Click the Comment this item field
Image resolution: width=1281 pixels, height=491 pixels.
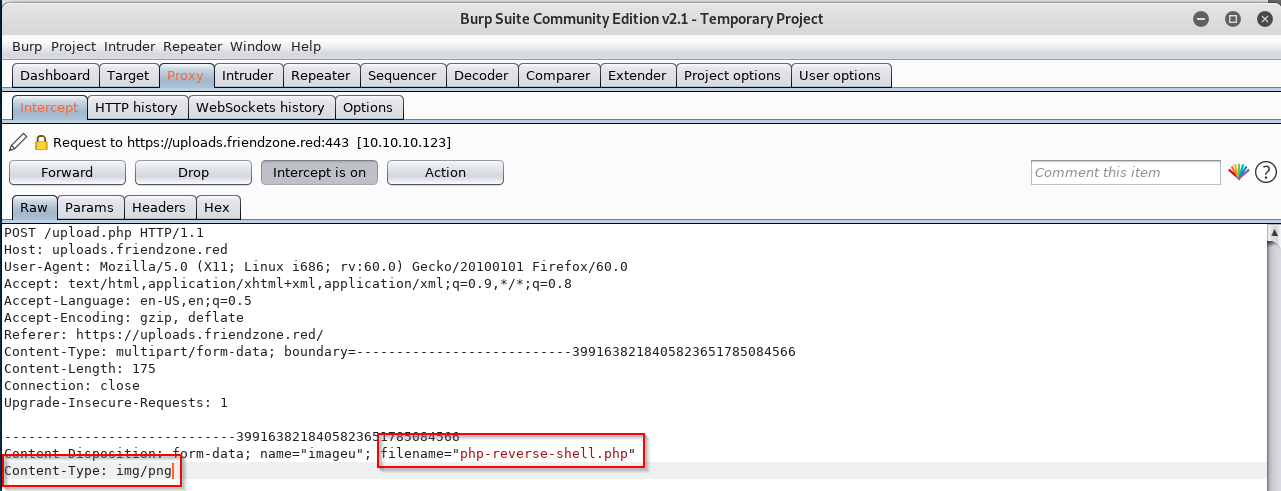click(x=1126, y=172)
